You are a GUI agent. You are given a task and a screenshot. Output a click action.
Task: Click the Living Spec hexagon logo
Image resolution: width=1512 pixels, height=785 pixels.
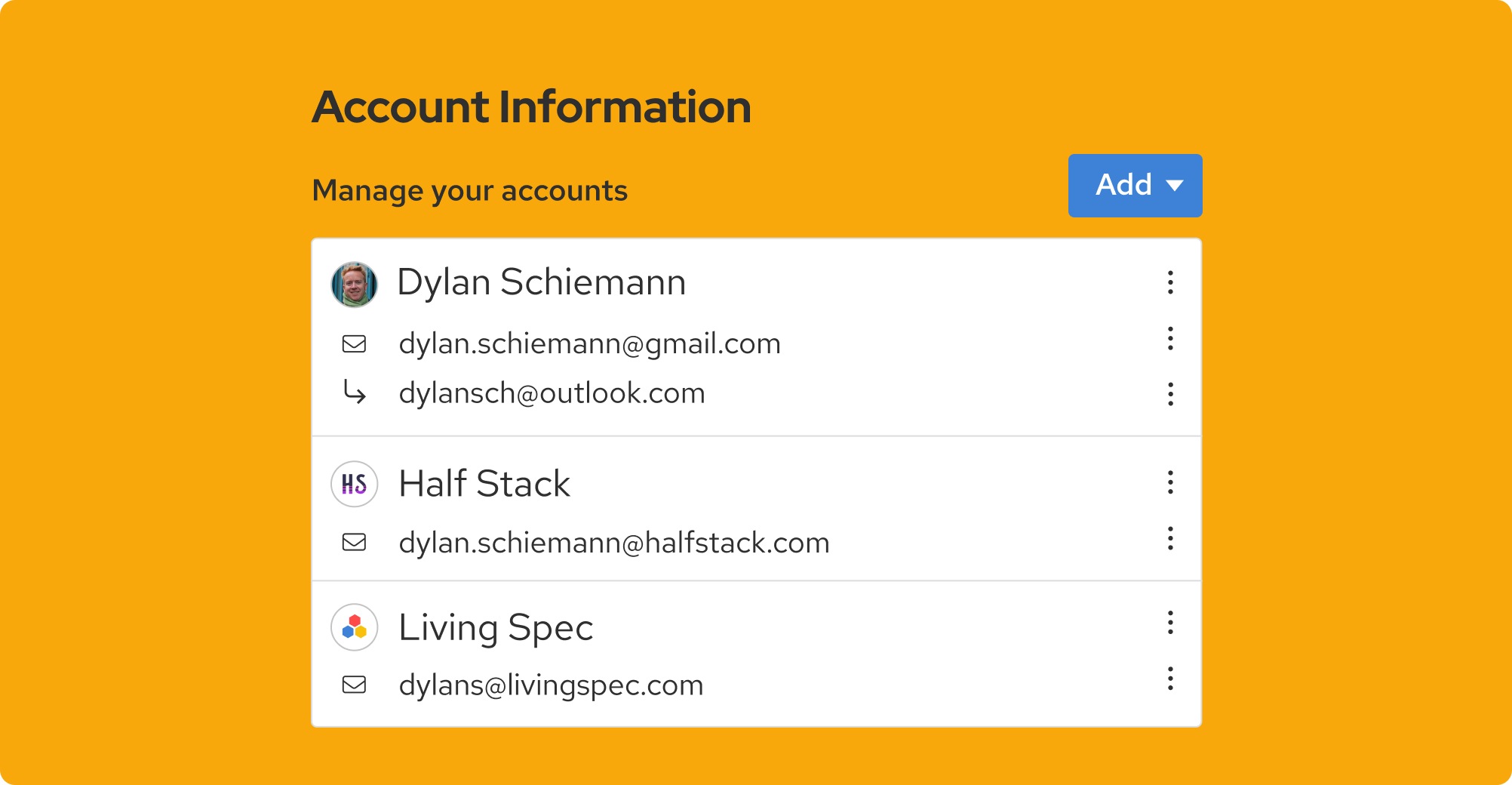pyautogui.click(x=355, y=627)
